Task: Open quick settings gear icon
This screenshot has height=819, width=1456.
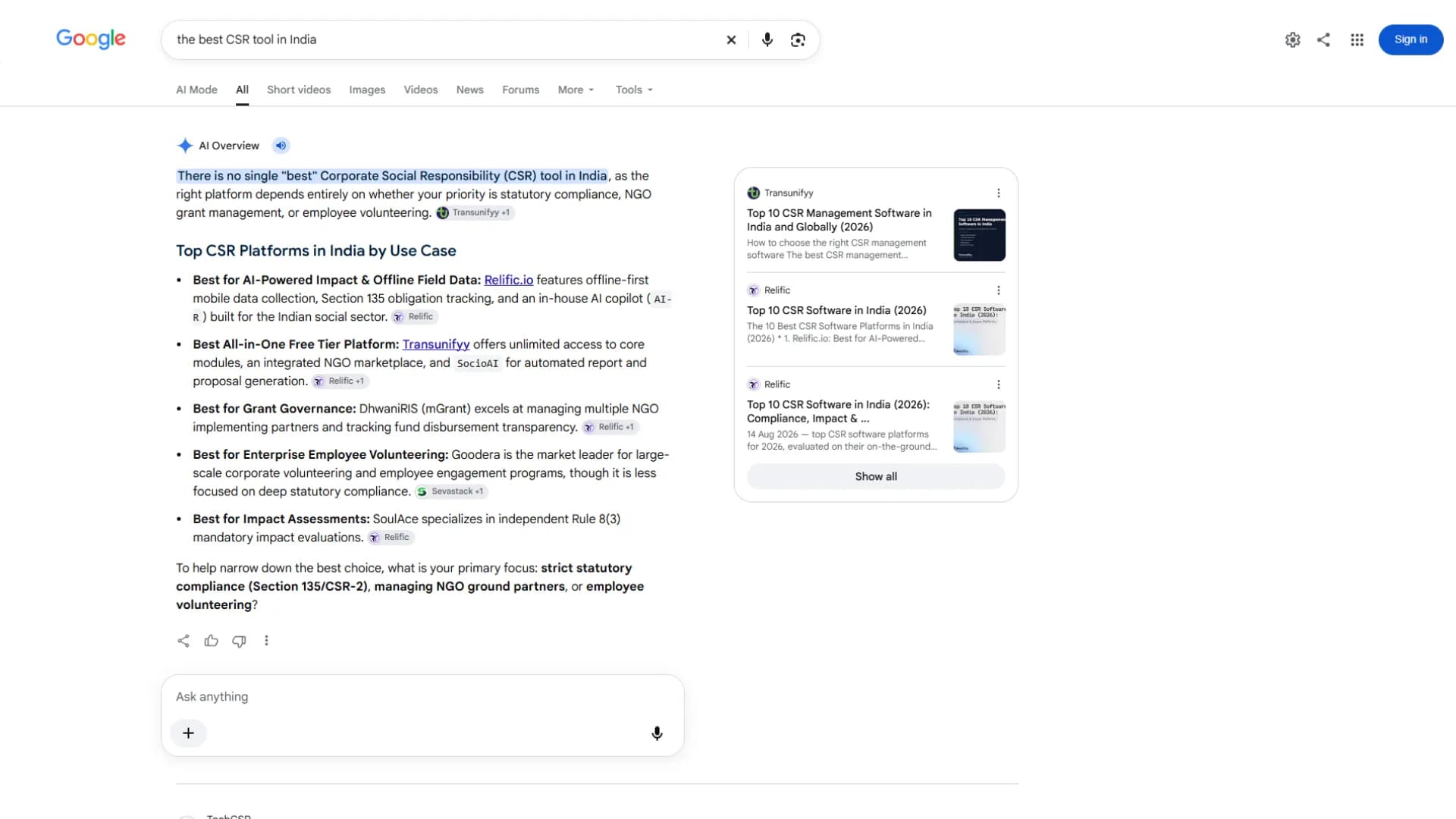Action: point(1293,40)
